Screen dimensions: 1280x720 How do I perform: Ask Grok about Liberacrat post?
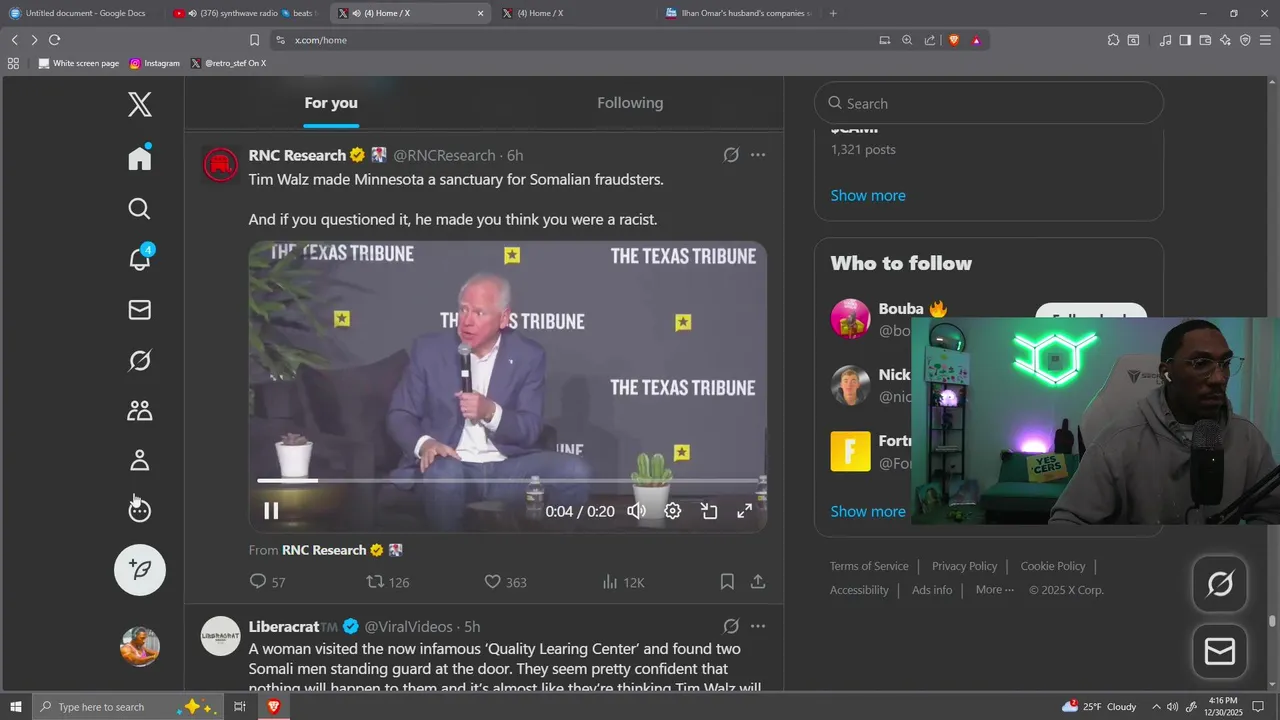(x=731, y=626)
